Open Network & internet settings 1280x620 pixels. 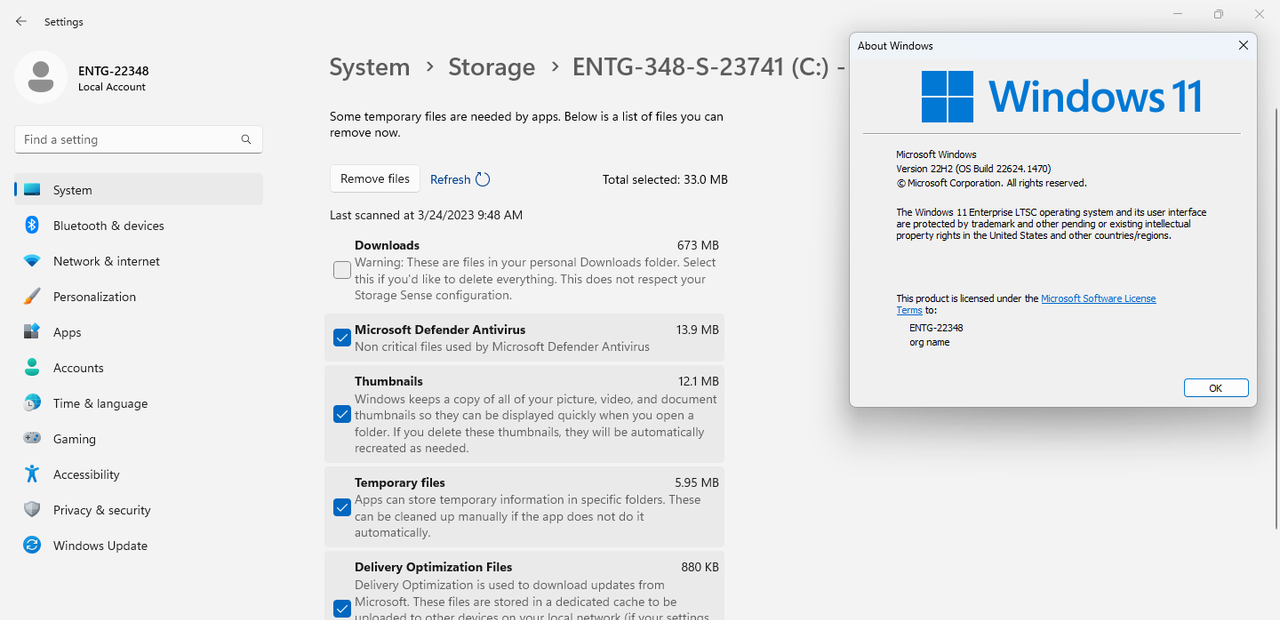click(139, 261)
